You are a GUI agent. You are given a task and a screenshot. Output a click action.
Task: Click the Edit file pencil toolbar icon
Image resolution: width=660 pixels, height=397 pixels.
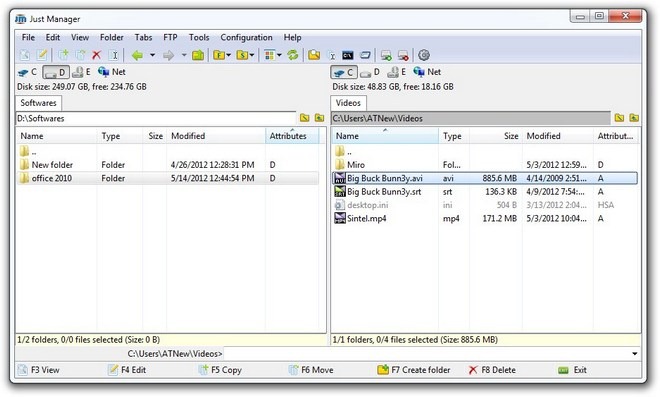pyautogui.click(x=42, y=55)
